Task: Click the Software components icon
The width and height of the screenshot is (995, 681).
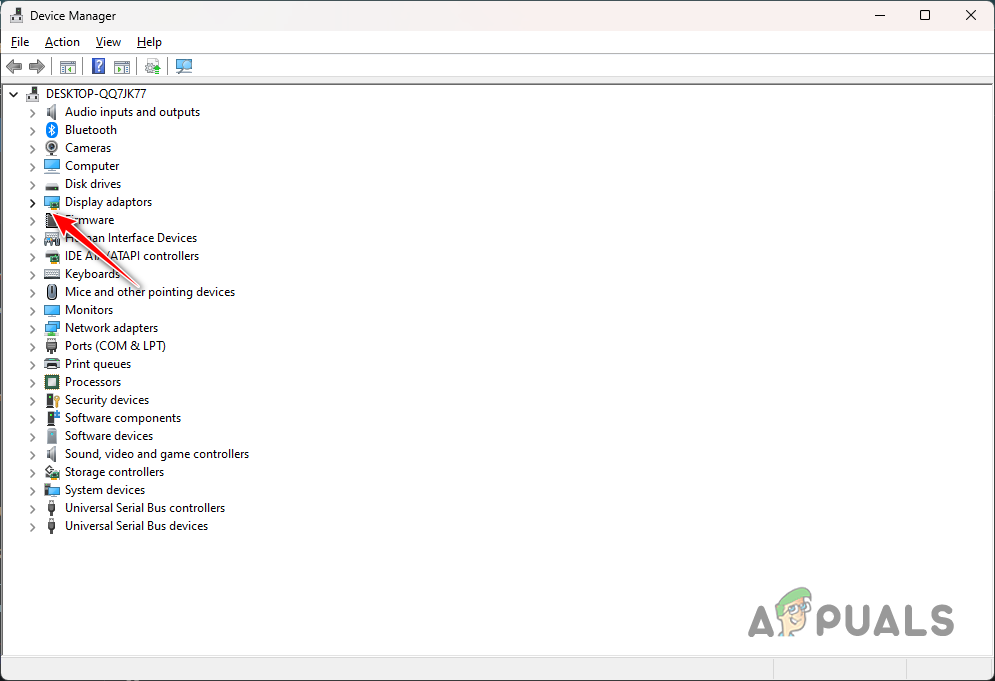Action: click(53, 418)
